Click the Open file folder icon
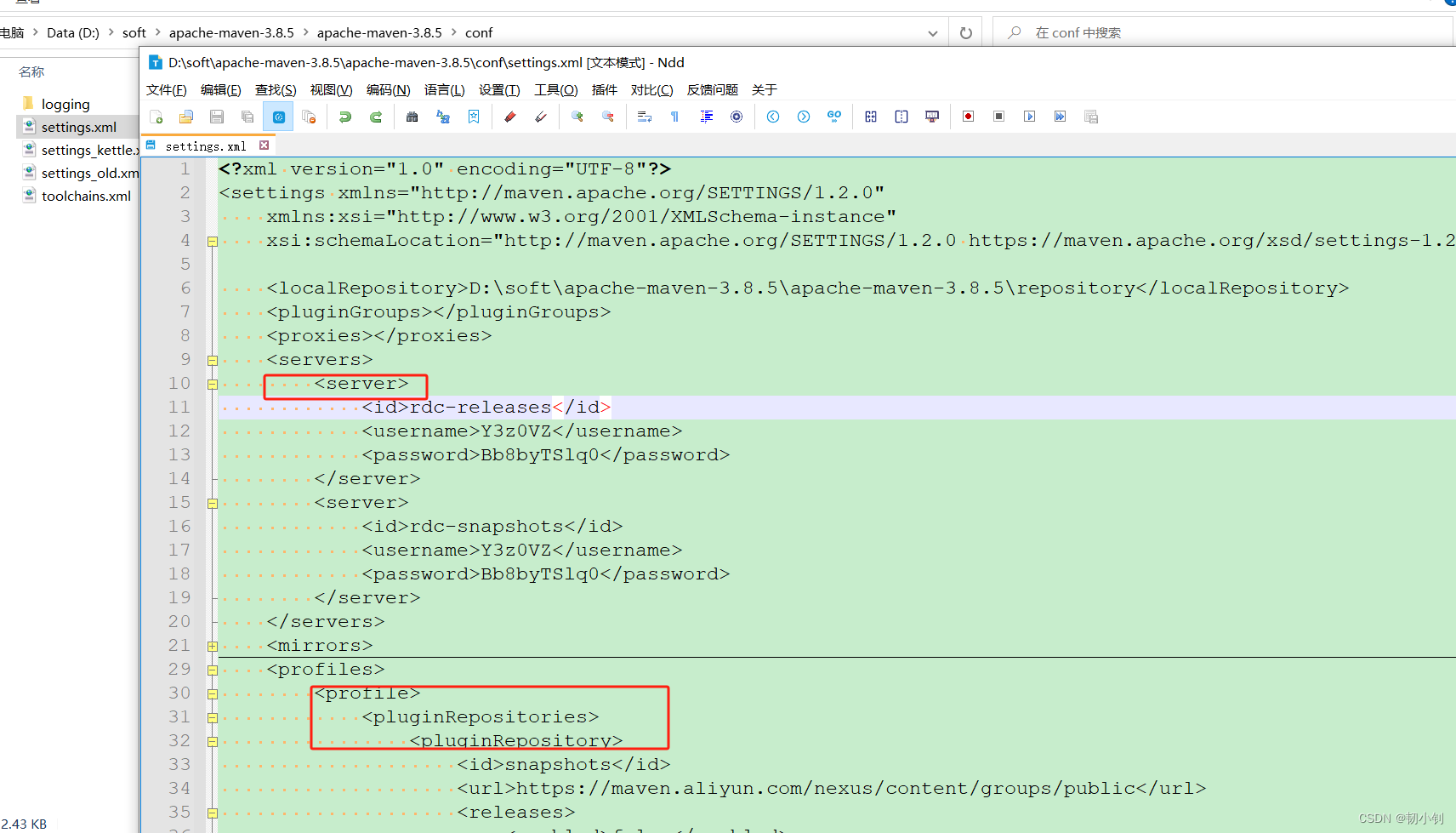 [x=186, y=117]
